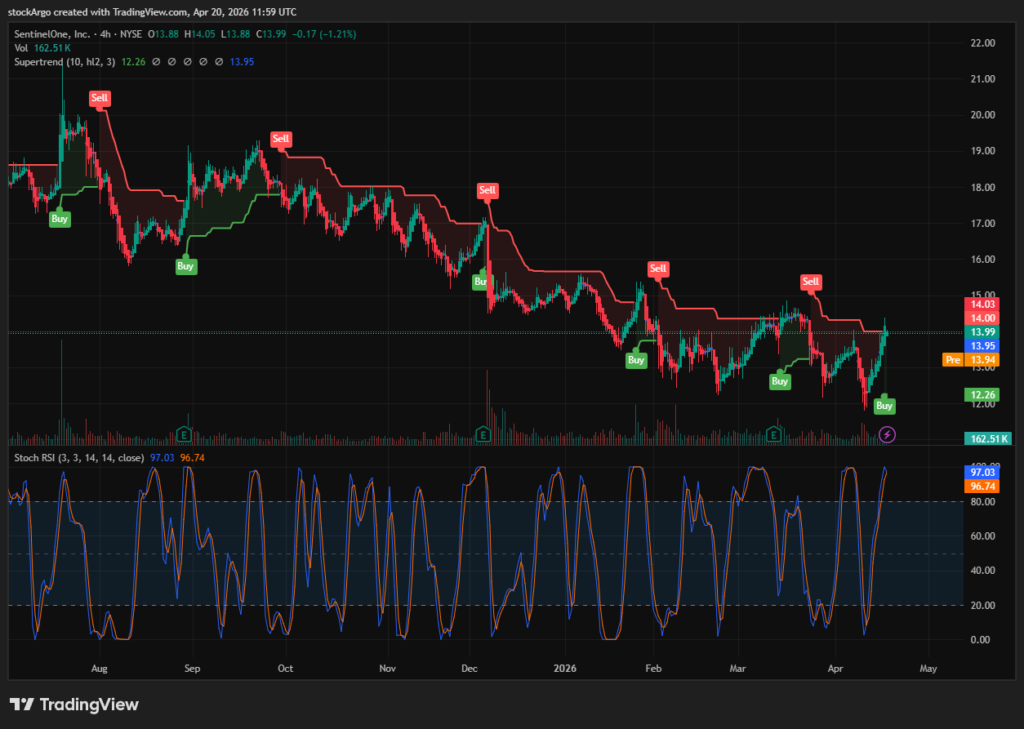Click the 13.99 current price label on the axis
The height and width of the screenshot is (729, 1024).
tap(982, 332)
